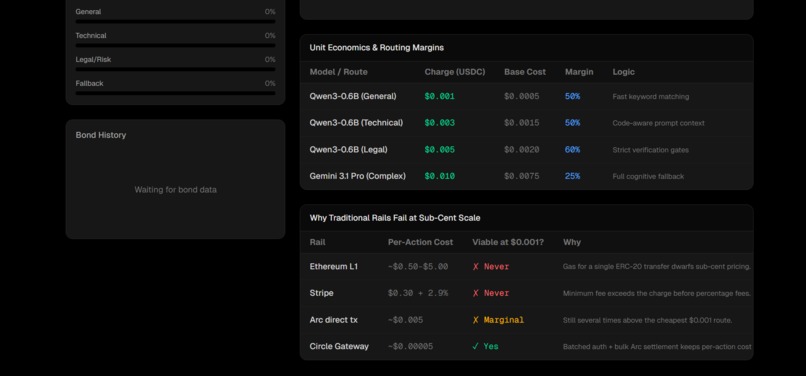Click the Ethereum L1 gas explanation text
The height and width of the screenshot is (376, 806).
pyautogui.click(x=657, y=267)
